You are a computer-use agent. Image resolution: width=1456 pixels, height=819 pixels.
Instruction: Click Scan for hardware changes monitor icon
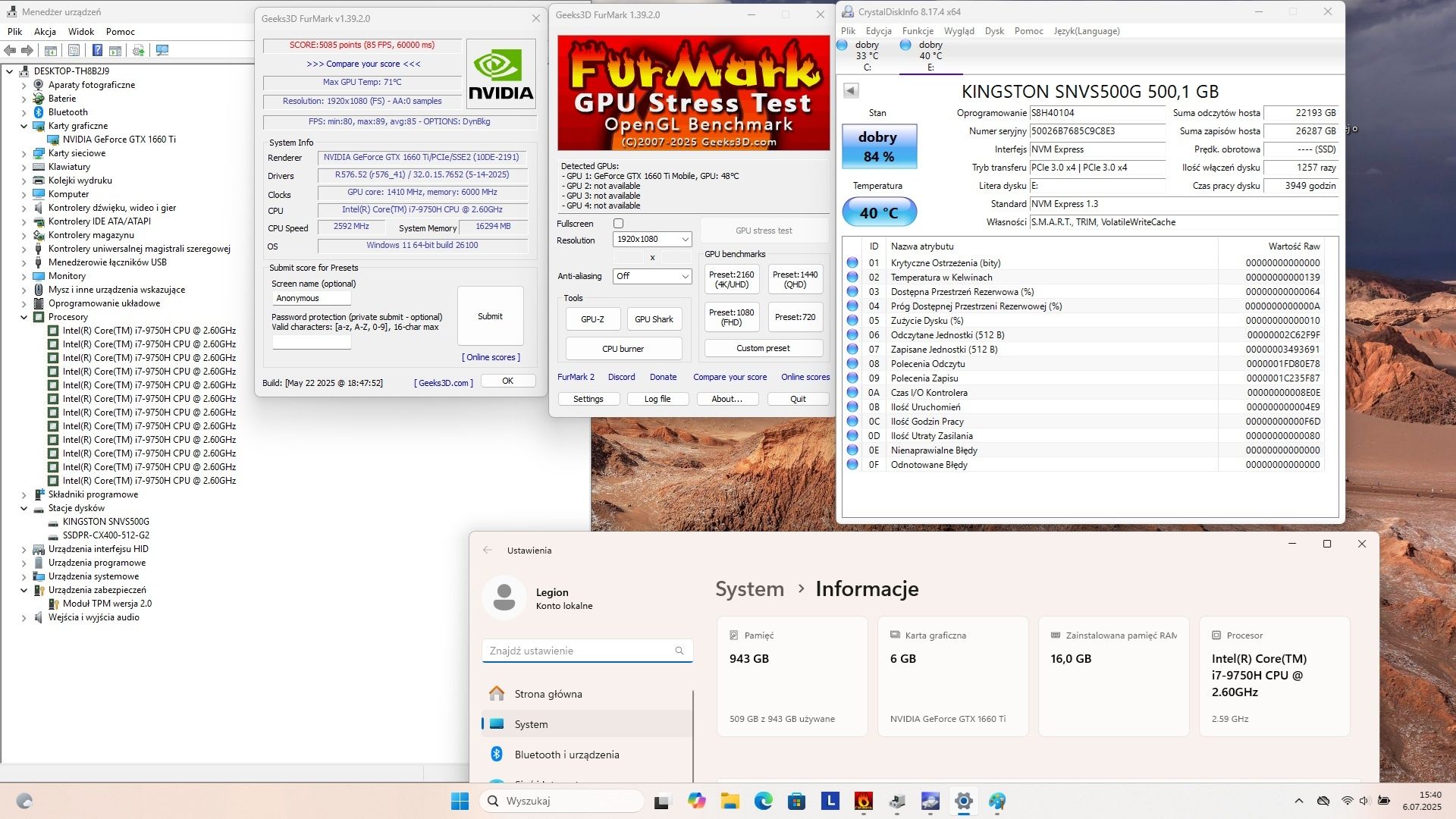(162, 51)
